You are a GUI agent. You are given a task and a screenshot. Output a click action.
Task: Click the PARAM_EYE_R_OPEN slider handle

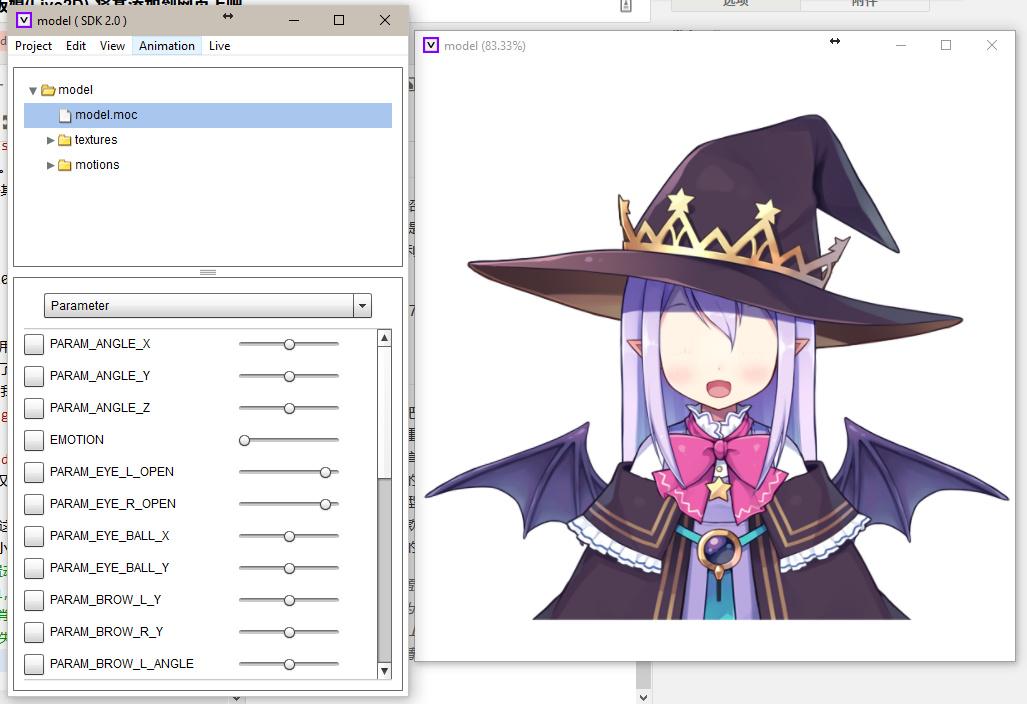point(326,505)
